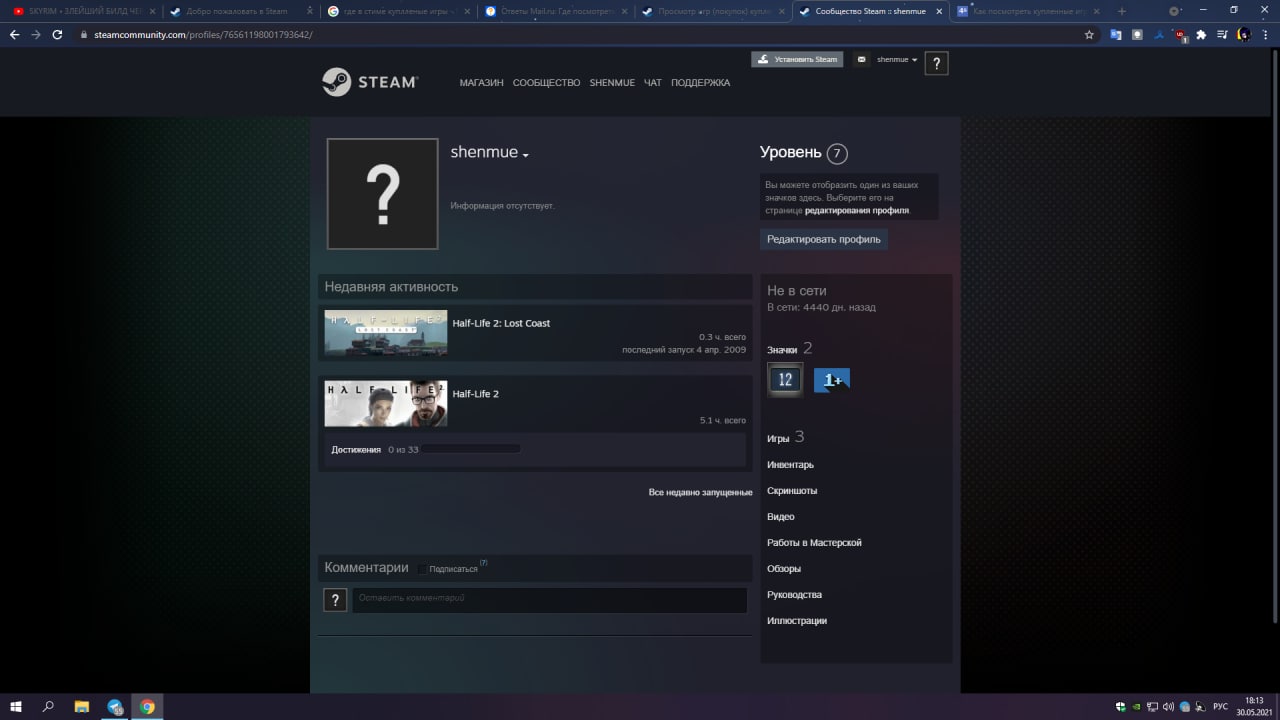Click the small question-mark avatar beside the comment box
Viewport: 1280px width, 720px height.
(x=335, y=600)
